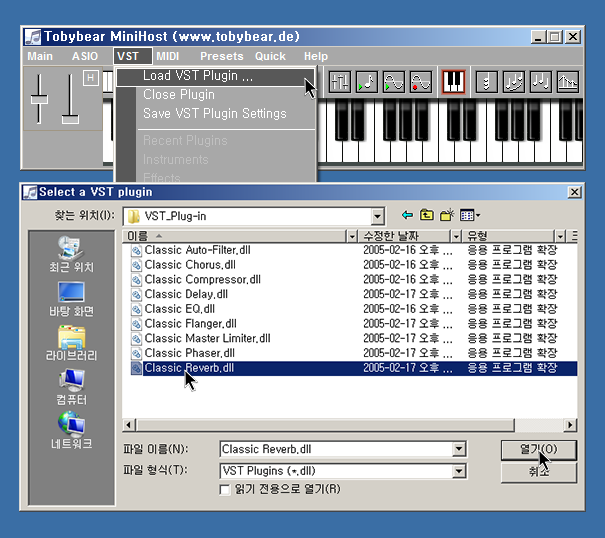Create a new folder icon
605x538 pixels.
click(x=447, y=215)
